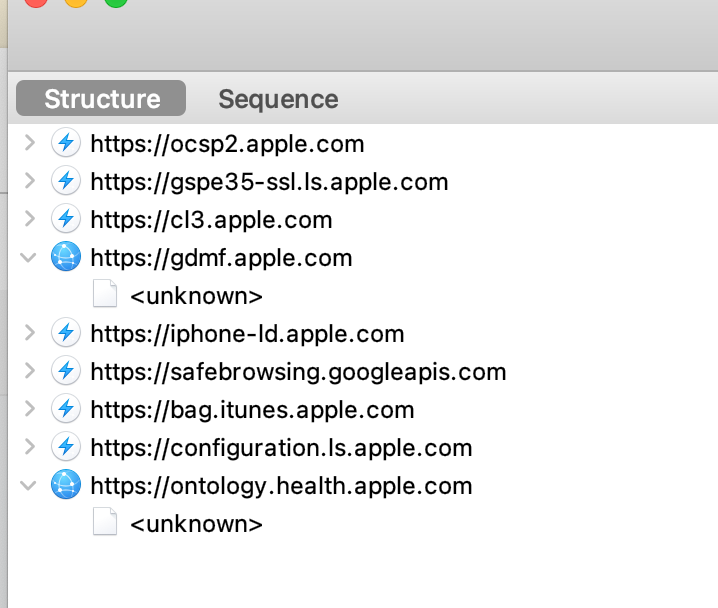Select https://iphone-ld.apple.com row text
The image size is (718, 608).
pyautogui.click(x=247, y=334)
